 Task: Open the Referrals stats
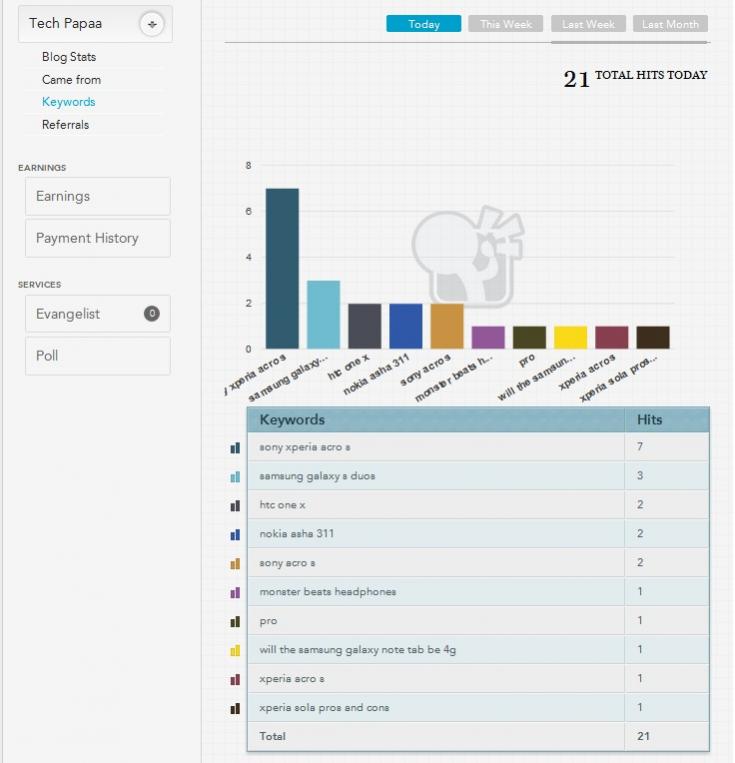pyautogui.click(x=65, y=125)
